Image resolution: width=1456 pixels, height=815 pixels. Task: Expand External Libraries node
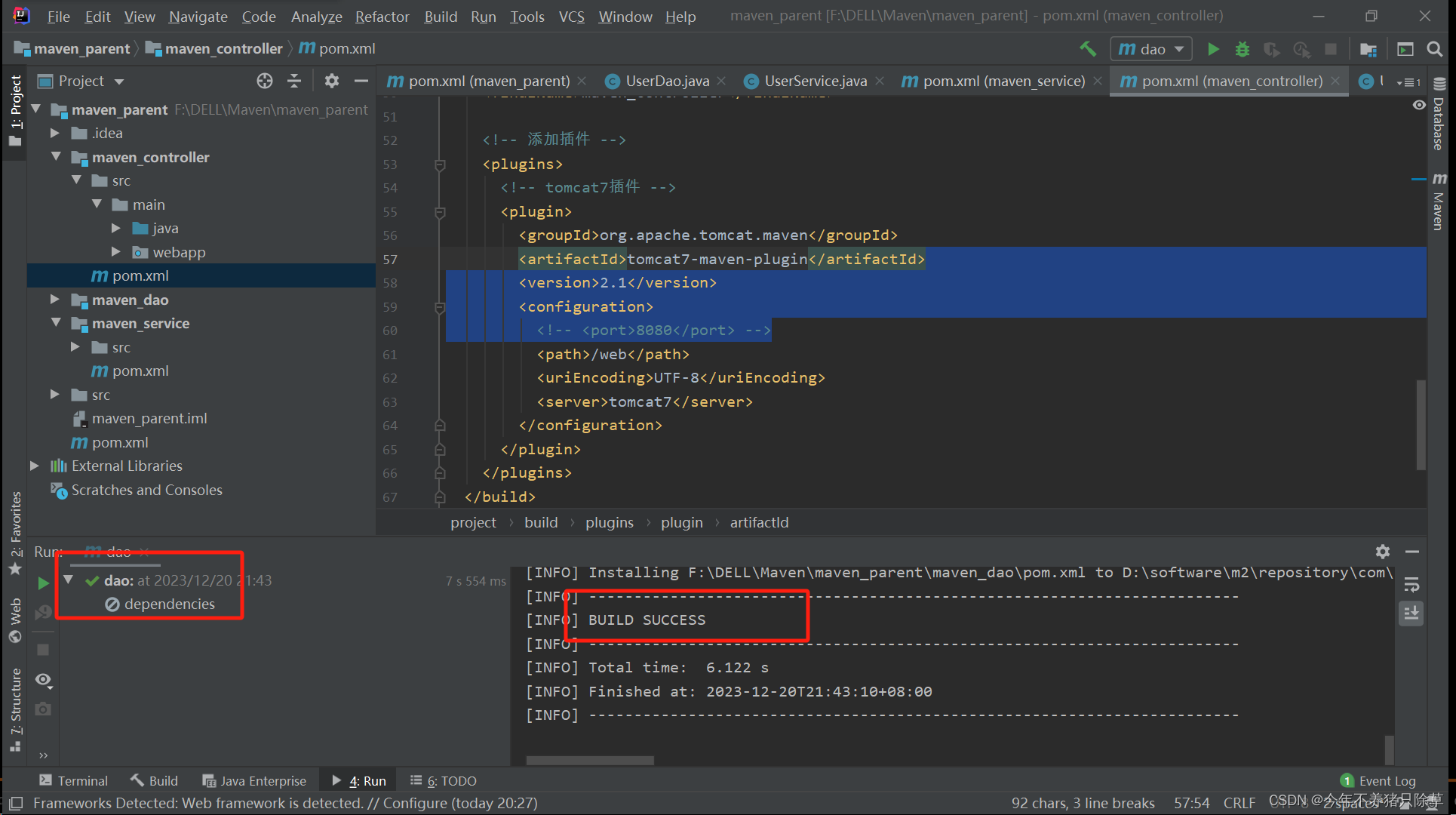coord(35,466)
